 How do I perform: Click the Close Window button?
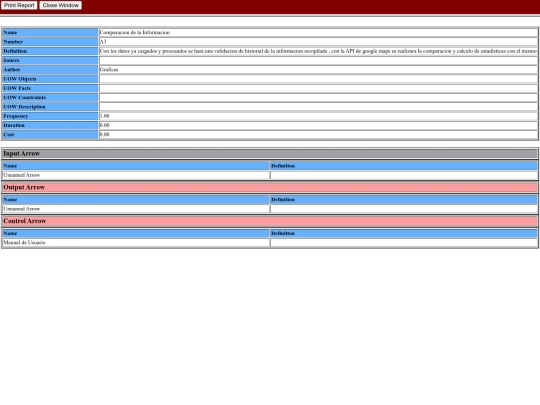pos(61,6)
